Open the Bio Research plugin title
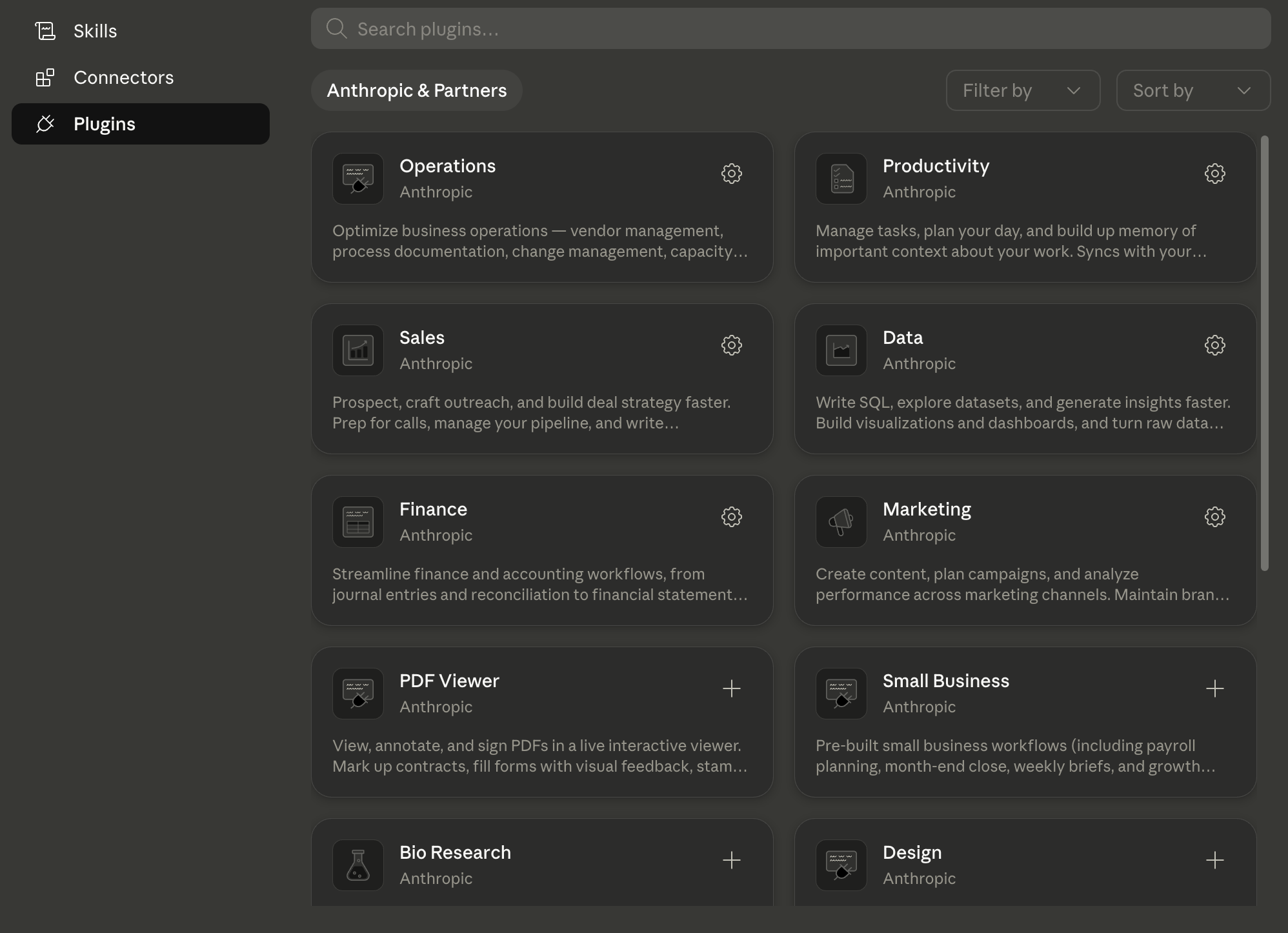The image size is (1288, 933). coord(455,852)
